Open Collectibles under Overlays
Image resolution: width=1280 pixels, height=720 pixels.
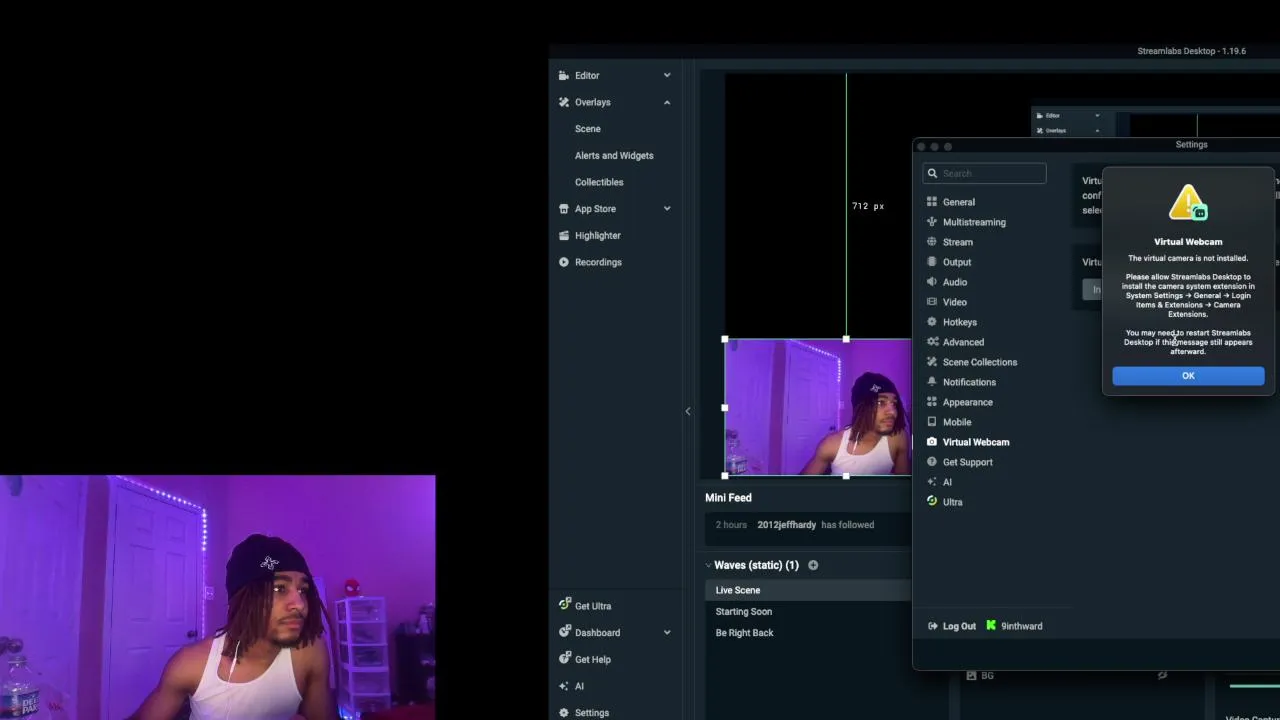tap(599, 182)
